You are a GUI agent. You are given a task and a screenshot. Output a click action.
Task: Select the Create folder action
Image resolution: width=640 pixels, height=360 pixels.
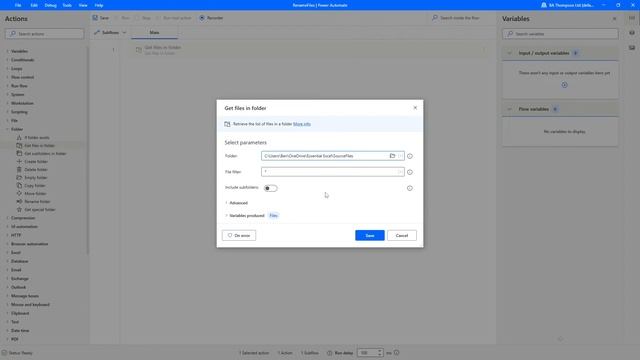(x=36, y=162)
